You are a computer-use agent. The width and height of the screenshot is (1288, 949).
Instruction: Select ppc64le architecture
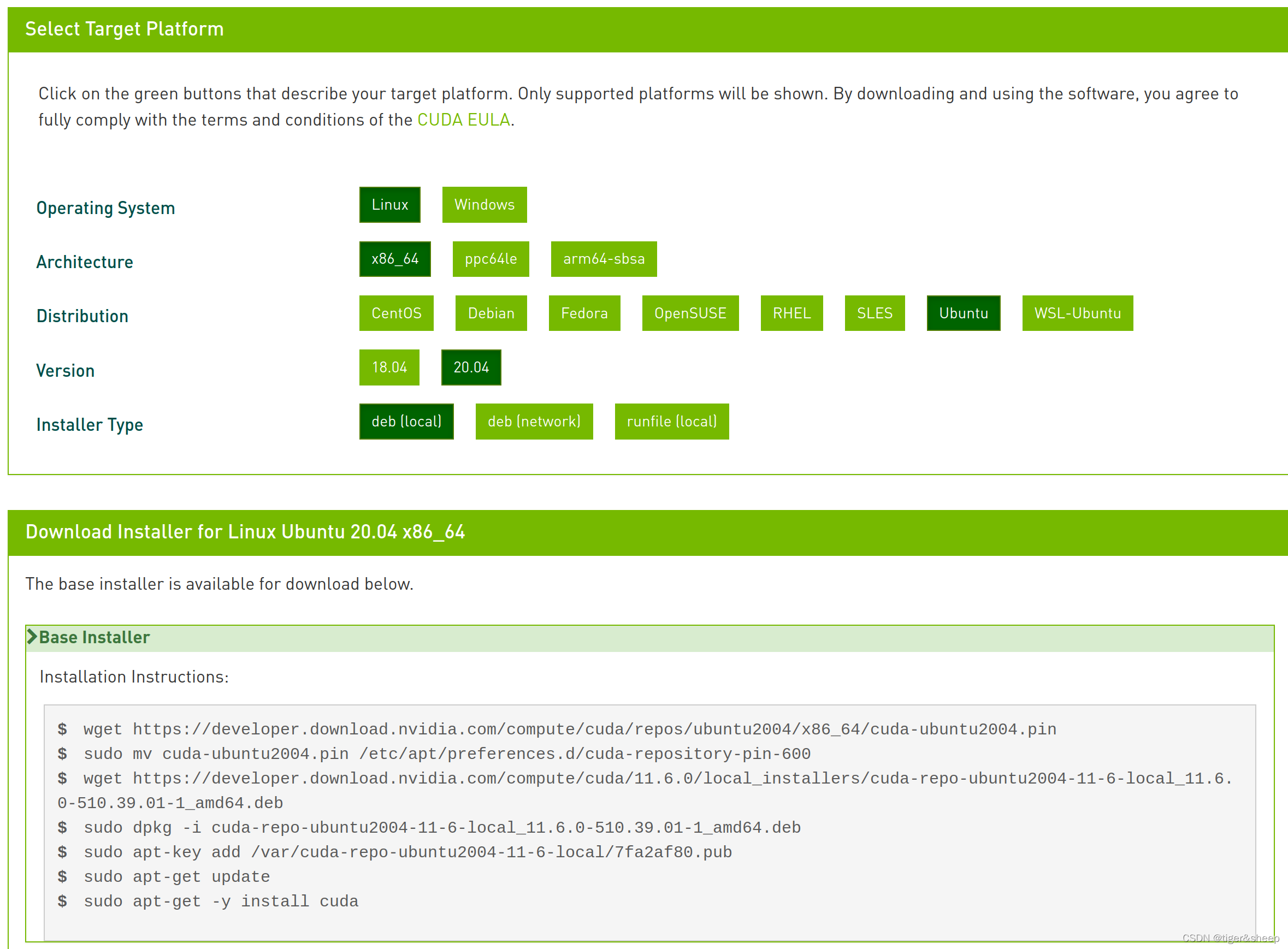(x=491, y=259)
